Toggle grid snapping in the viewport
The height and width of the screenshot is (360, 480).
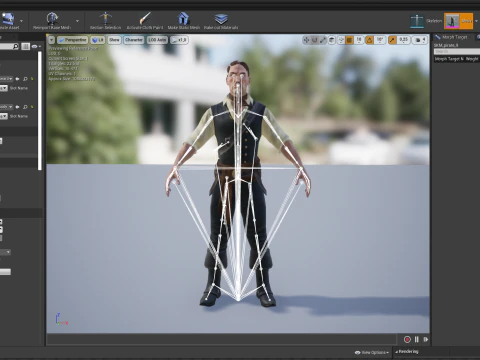coord(349,40)
